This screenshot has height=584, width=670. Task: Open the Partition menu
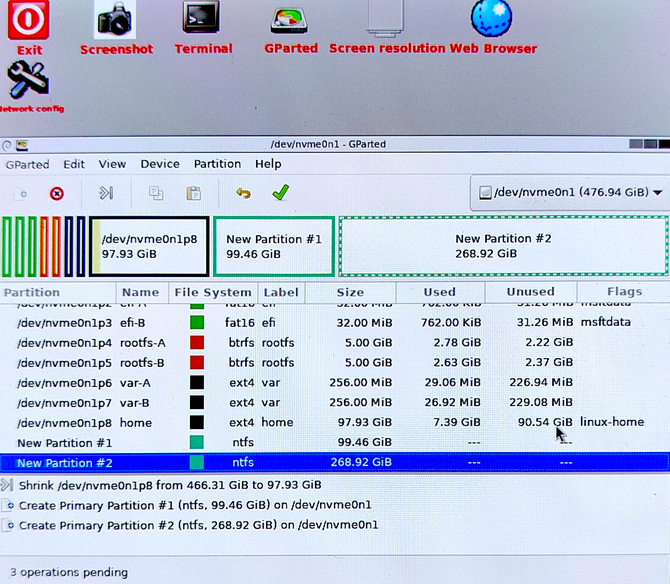tap(217, 164)
